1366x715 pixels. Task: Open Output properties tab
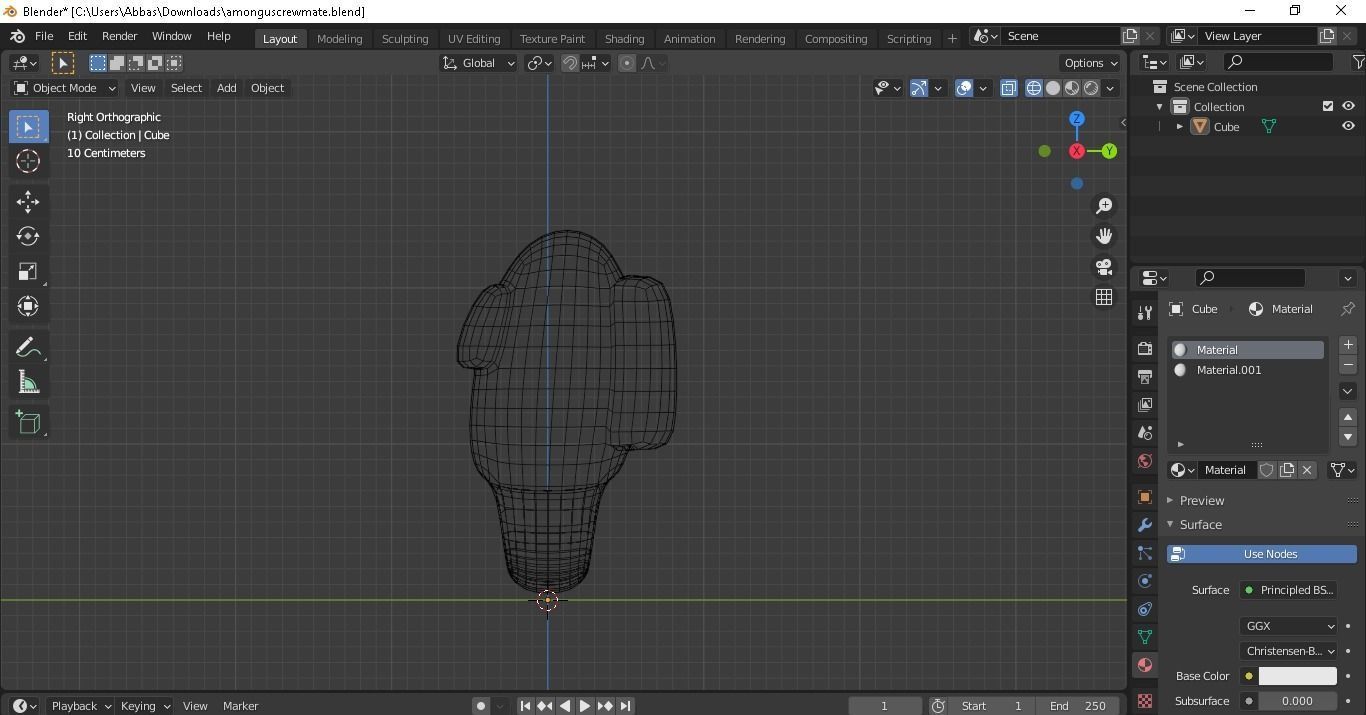[x=1145, y=377]
